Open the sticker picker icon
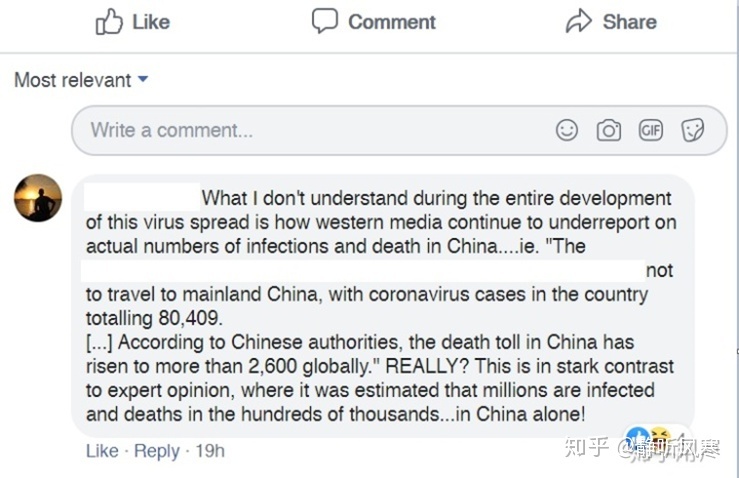739x478 pixels. 693,130
